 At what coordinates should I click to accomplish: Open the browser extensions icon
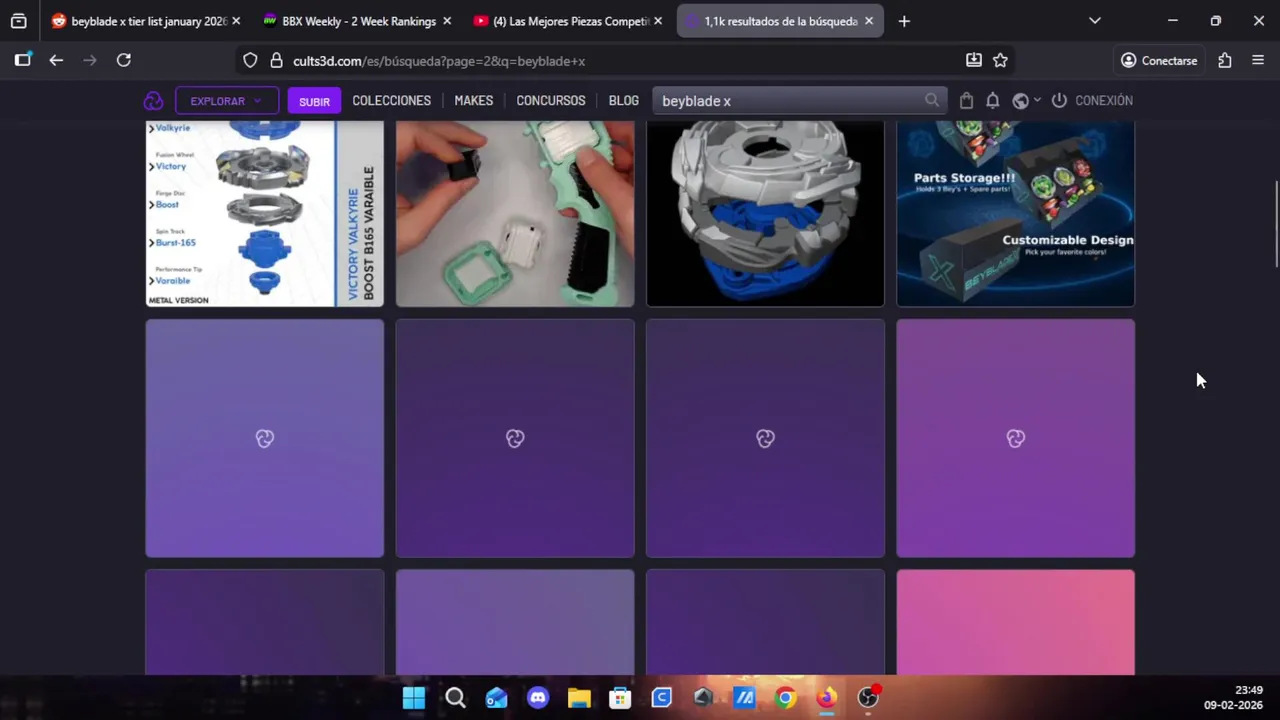pyautogui.click(x=1225, y=61)
